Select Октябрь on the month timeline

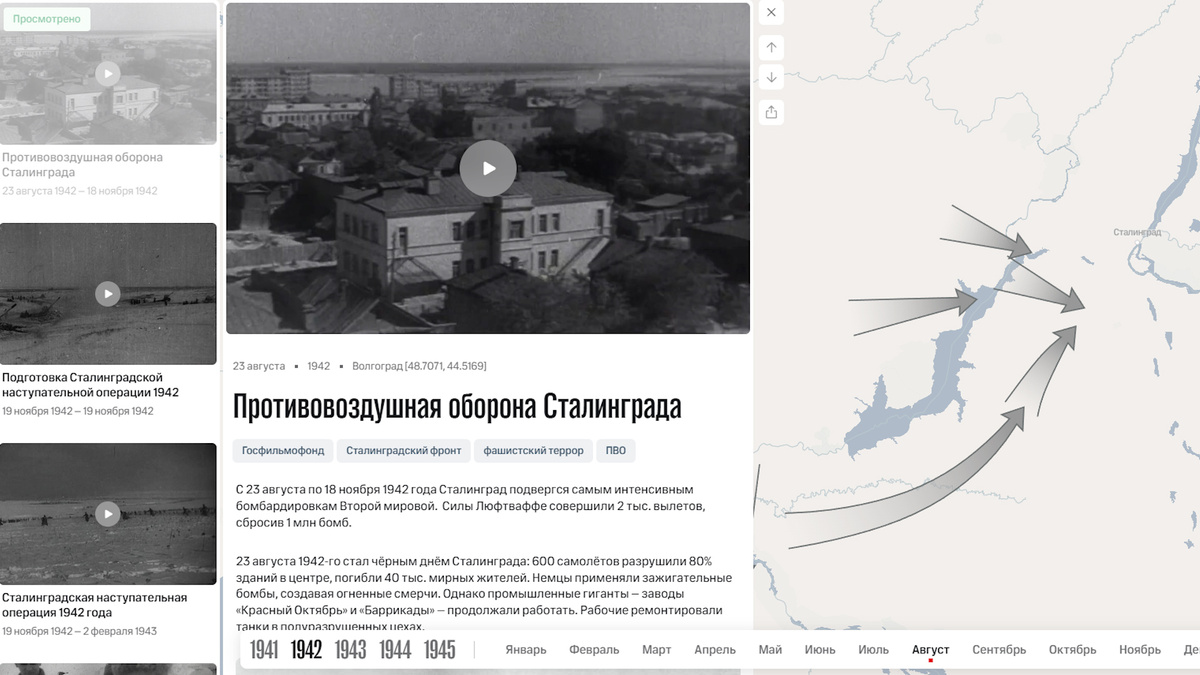tap(1072, 650)
